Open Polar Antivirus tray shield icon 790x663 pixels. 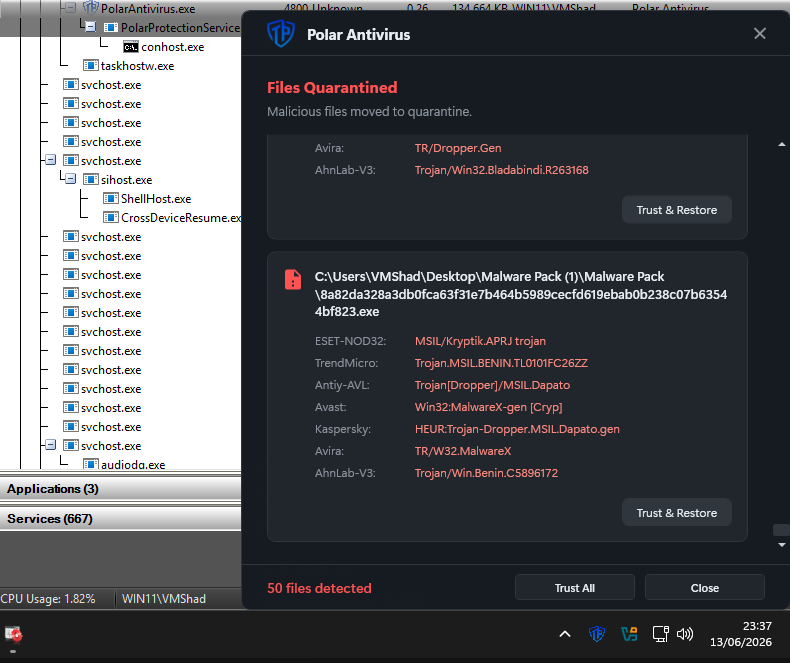click(x=597, y=634)
